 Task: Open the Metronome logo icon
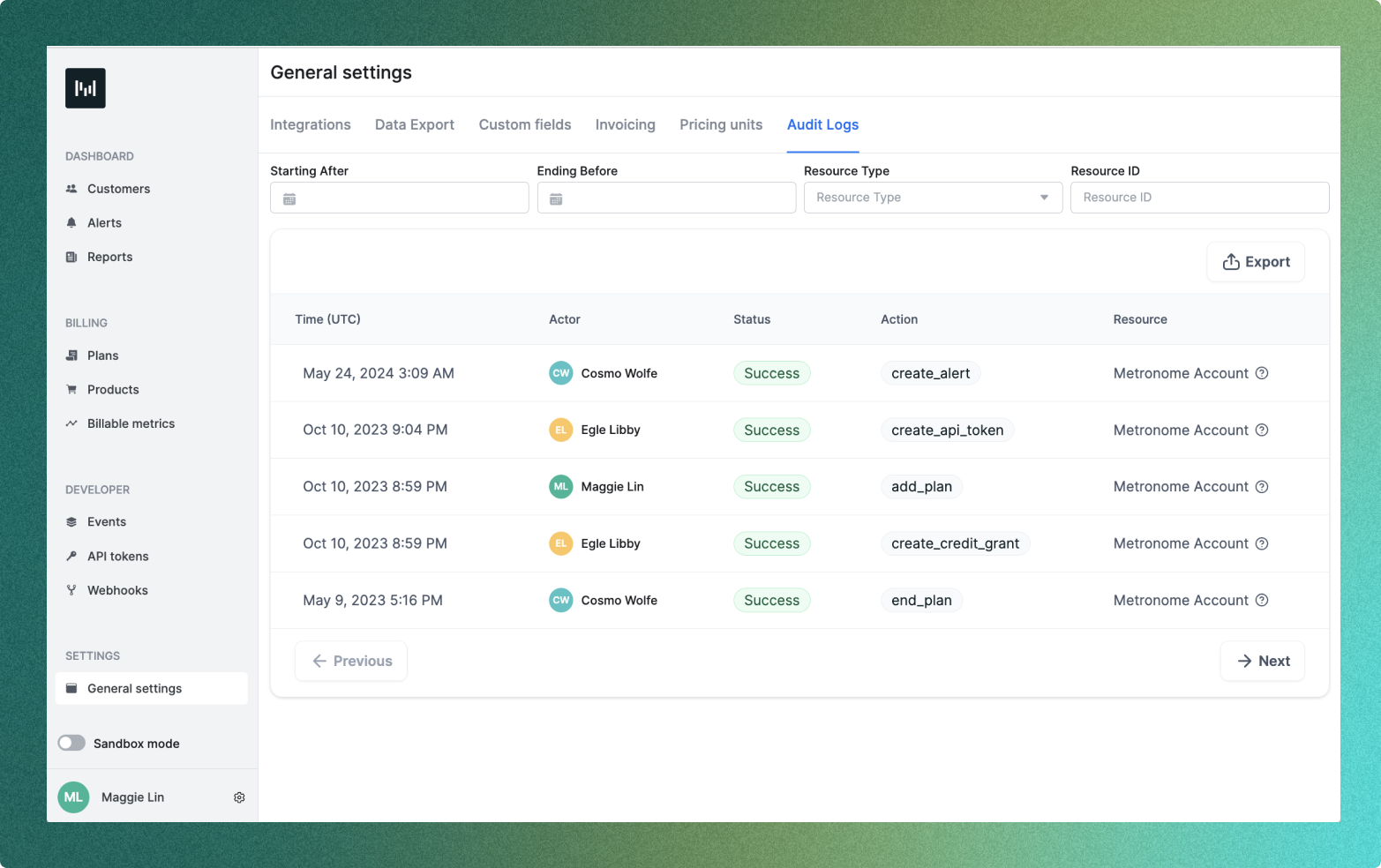click(85, 88)
